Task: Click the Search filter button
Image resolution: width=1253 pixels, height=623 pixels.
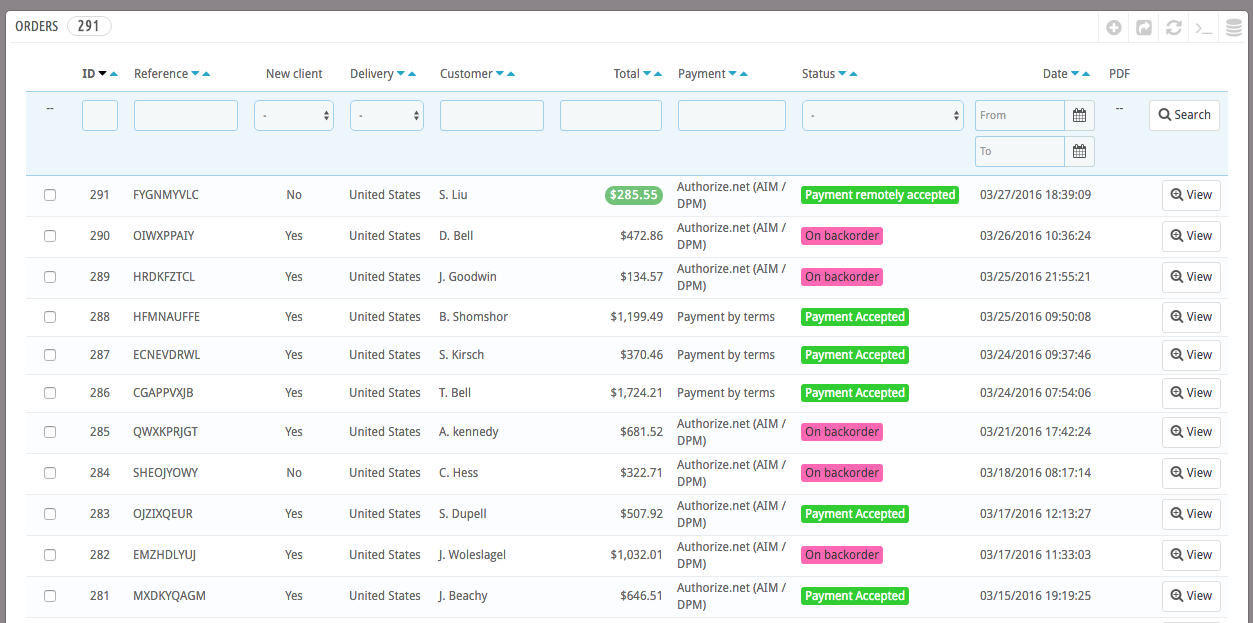Action: (x=1184, y=115)
